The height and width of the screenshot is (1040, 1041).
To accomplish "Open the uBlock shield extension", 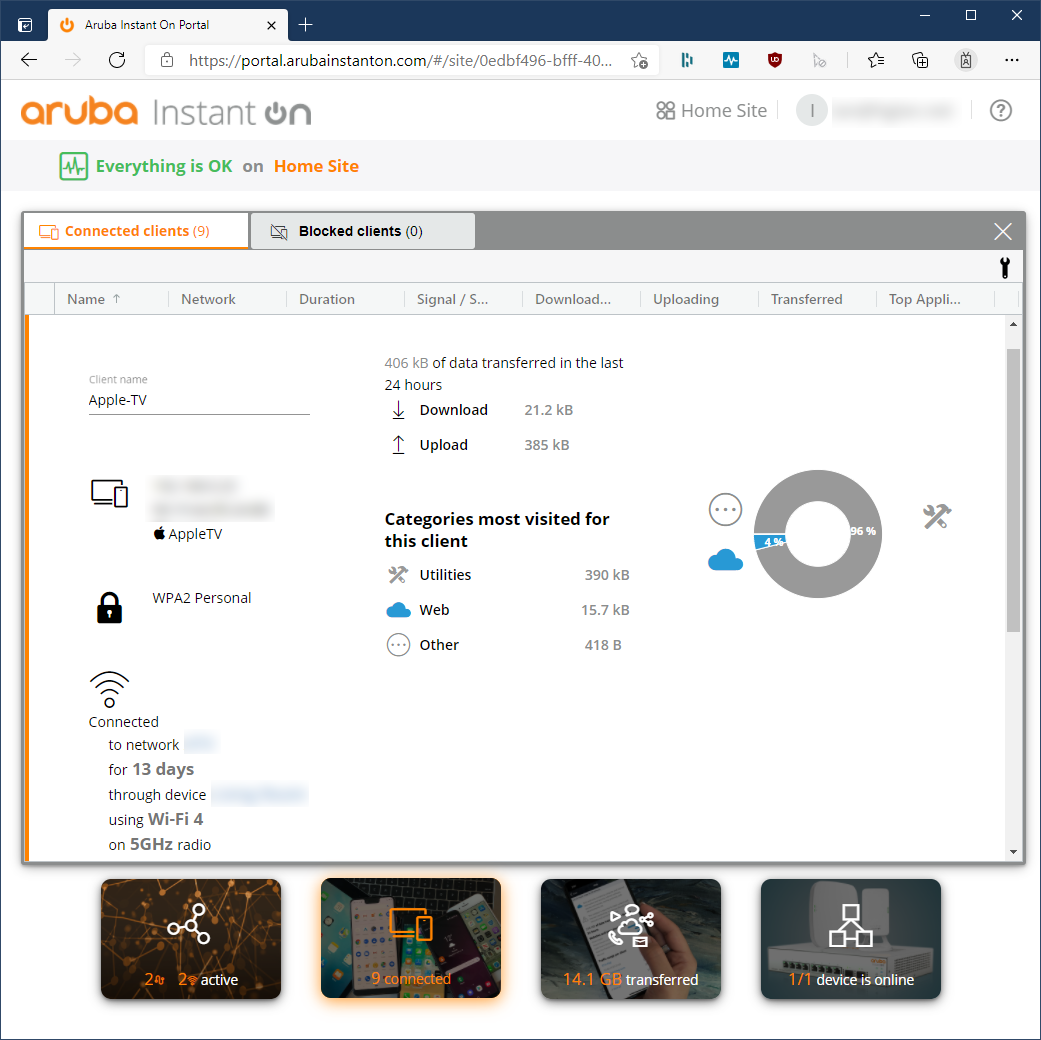I will tap(774, 60).
